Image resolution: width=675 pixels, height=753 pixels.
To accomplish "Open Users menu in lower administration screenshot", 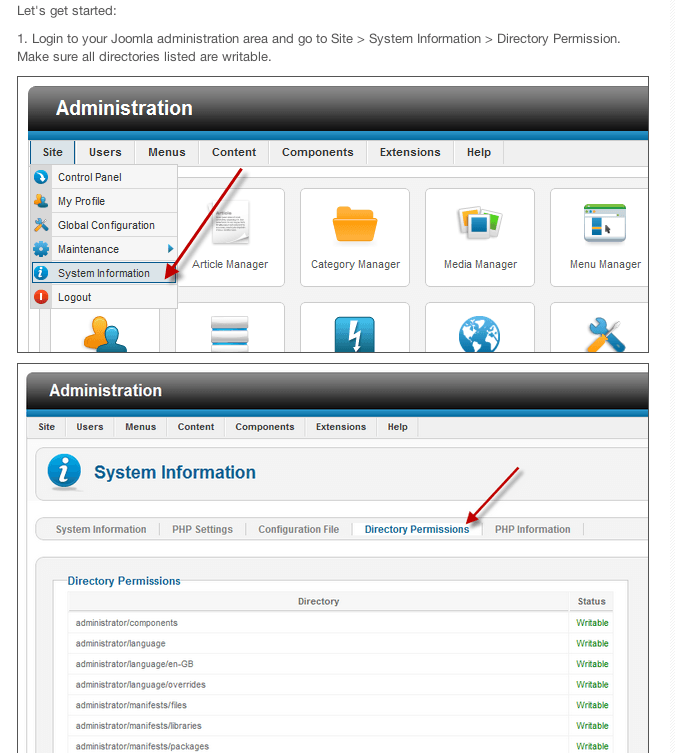I will click(x=90, y=427).
